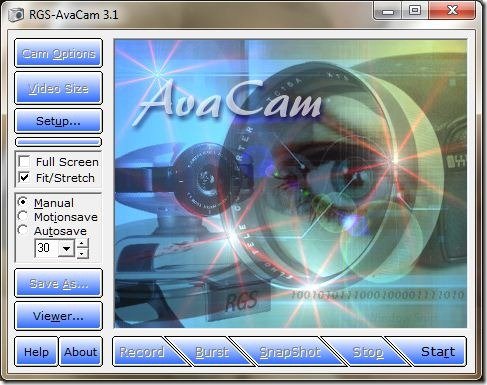Open the Cam Options button

58,53
